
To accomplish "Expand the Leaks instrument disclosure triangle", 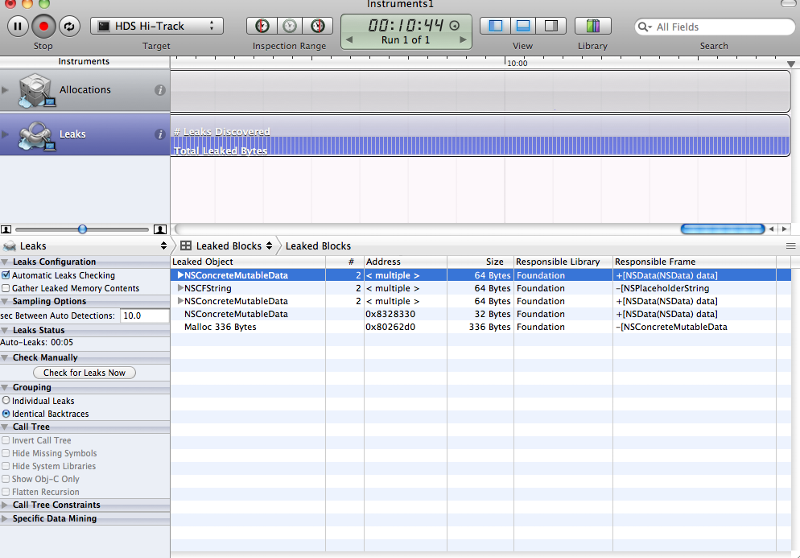I will [x=5, y=134].
